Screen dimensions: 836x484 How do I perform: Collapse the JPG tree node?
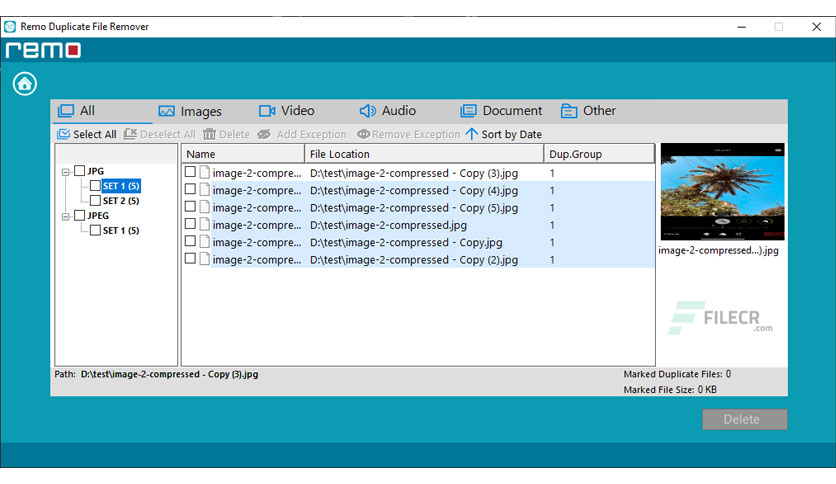65,172
